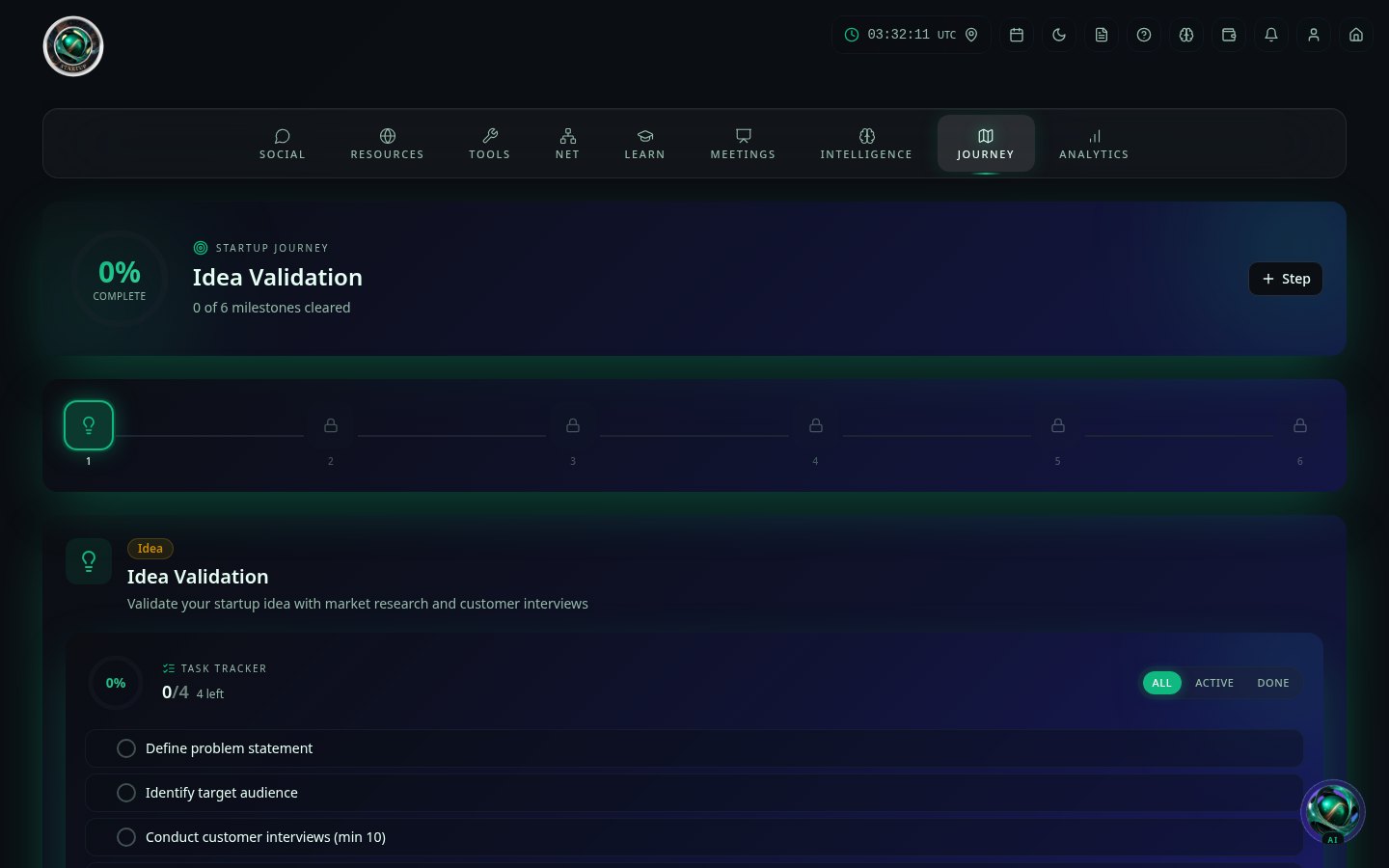Open the help question mark icon
1389x868 pixels.
[x=1144, y=35]
